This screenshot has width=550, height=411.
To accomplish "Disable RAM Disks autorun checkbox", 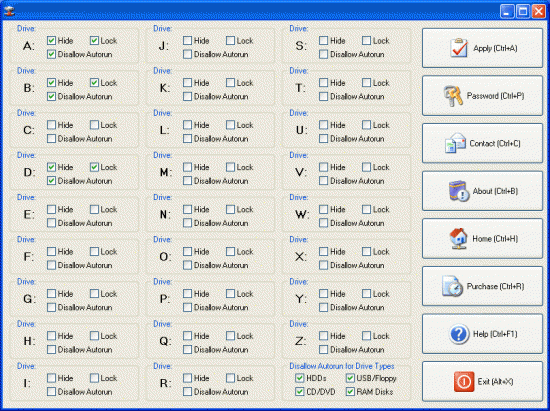I will 350,392.
